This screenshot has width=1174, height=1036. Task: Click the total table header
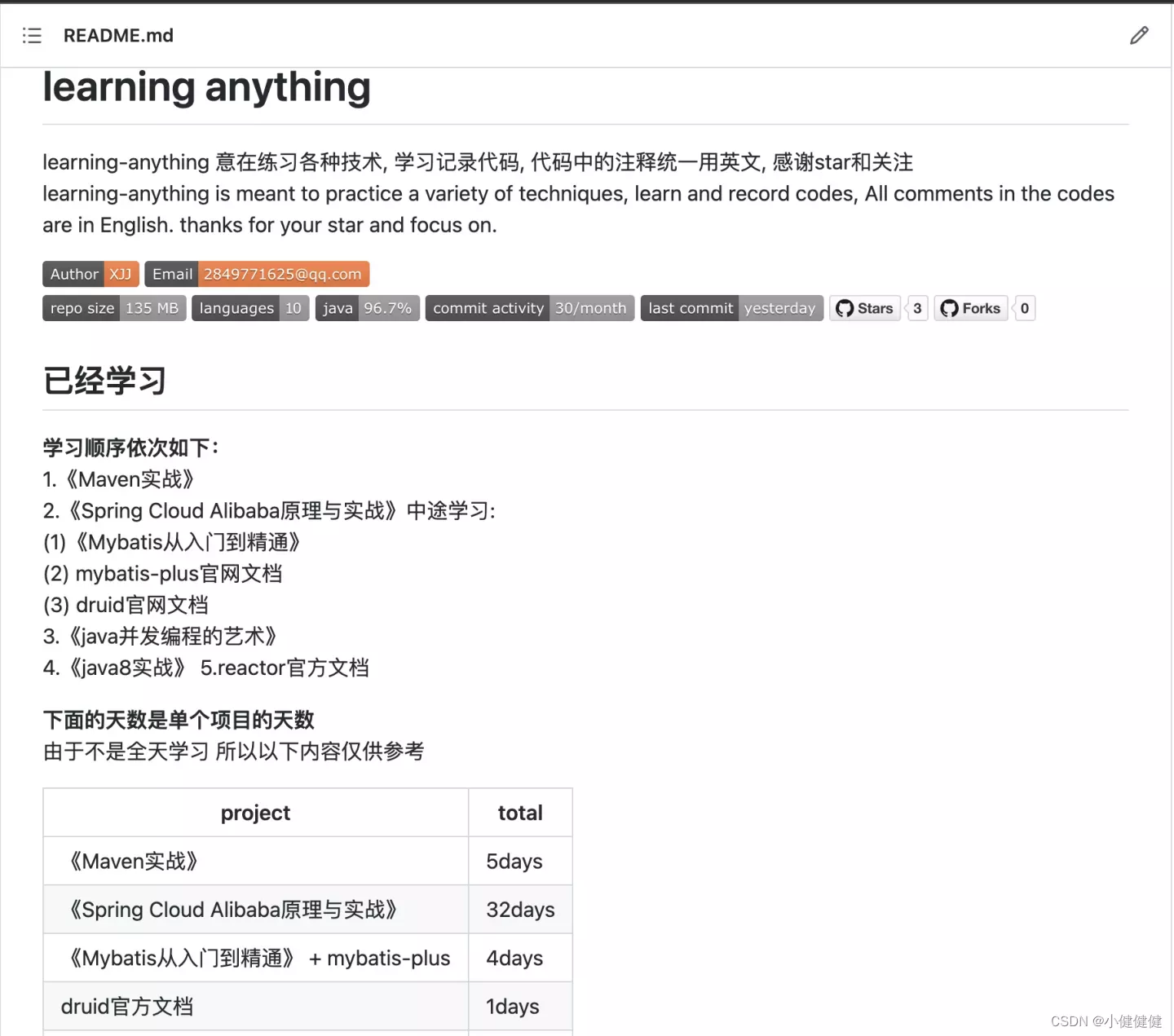pos(520,813)
